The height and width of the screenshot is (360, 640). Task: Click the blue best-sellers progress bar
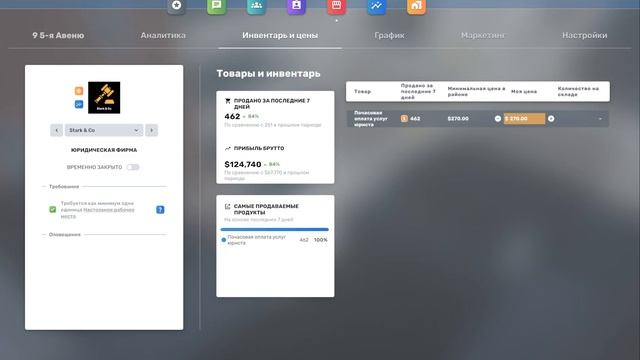(x=275, y=229)
